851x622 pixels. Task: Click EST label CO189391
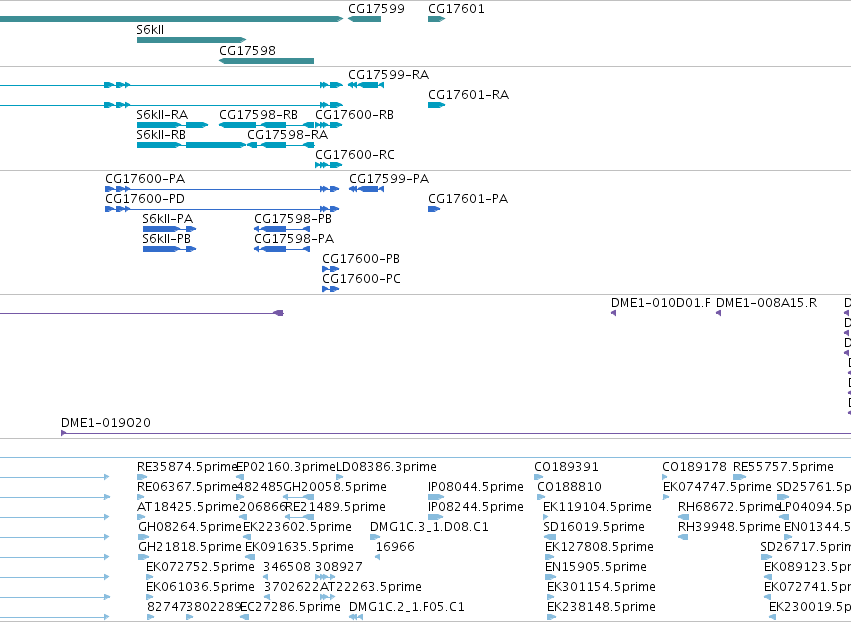tap(566, 467)
